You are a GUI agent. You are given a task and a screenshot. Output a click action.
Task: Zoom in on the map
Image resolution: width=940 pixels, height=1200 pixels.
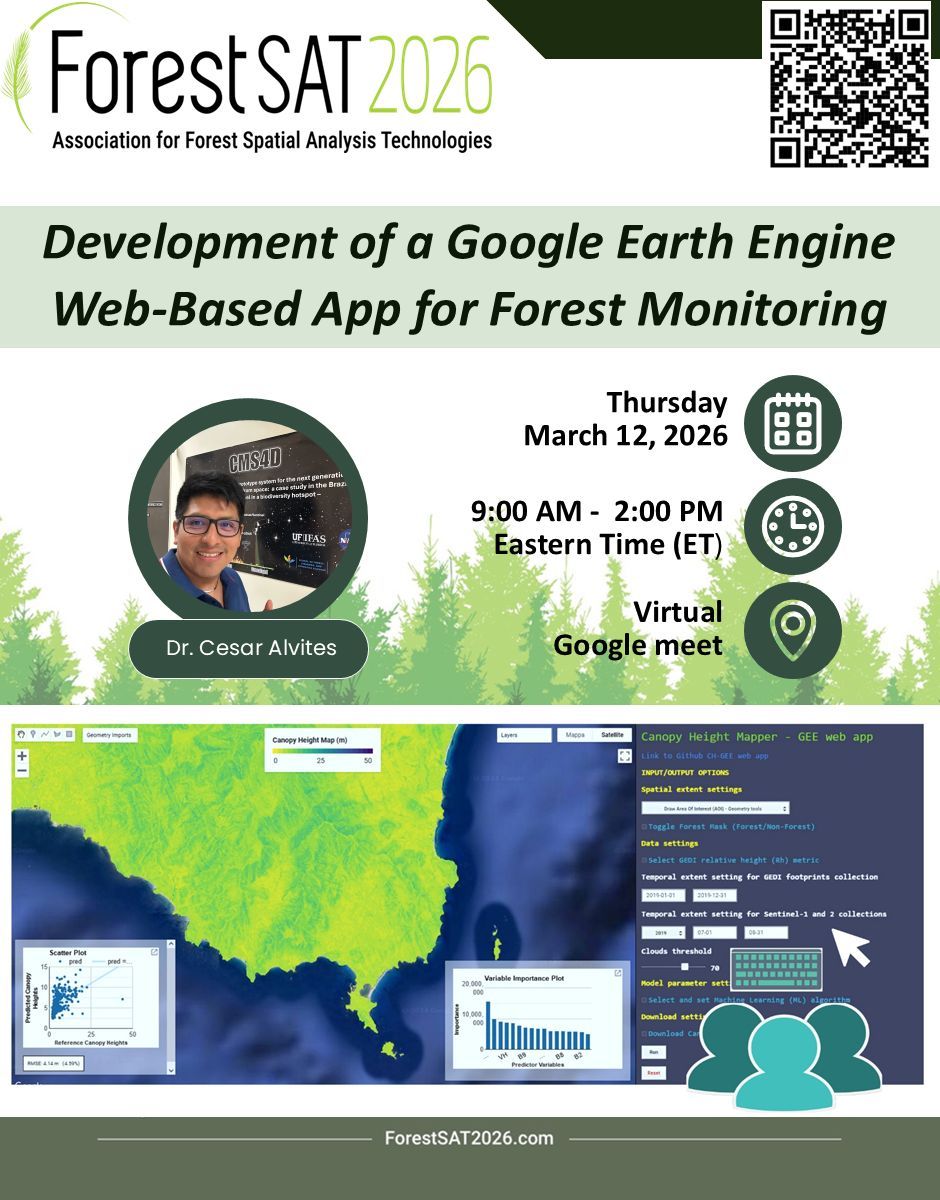(23, 757)
